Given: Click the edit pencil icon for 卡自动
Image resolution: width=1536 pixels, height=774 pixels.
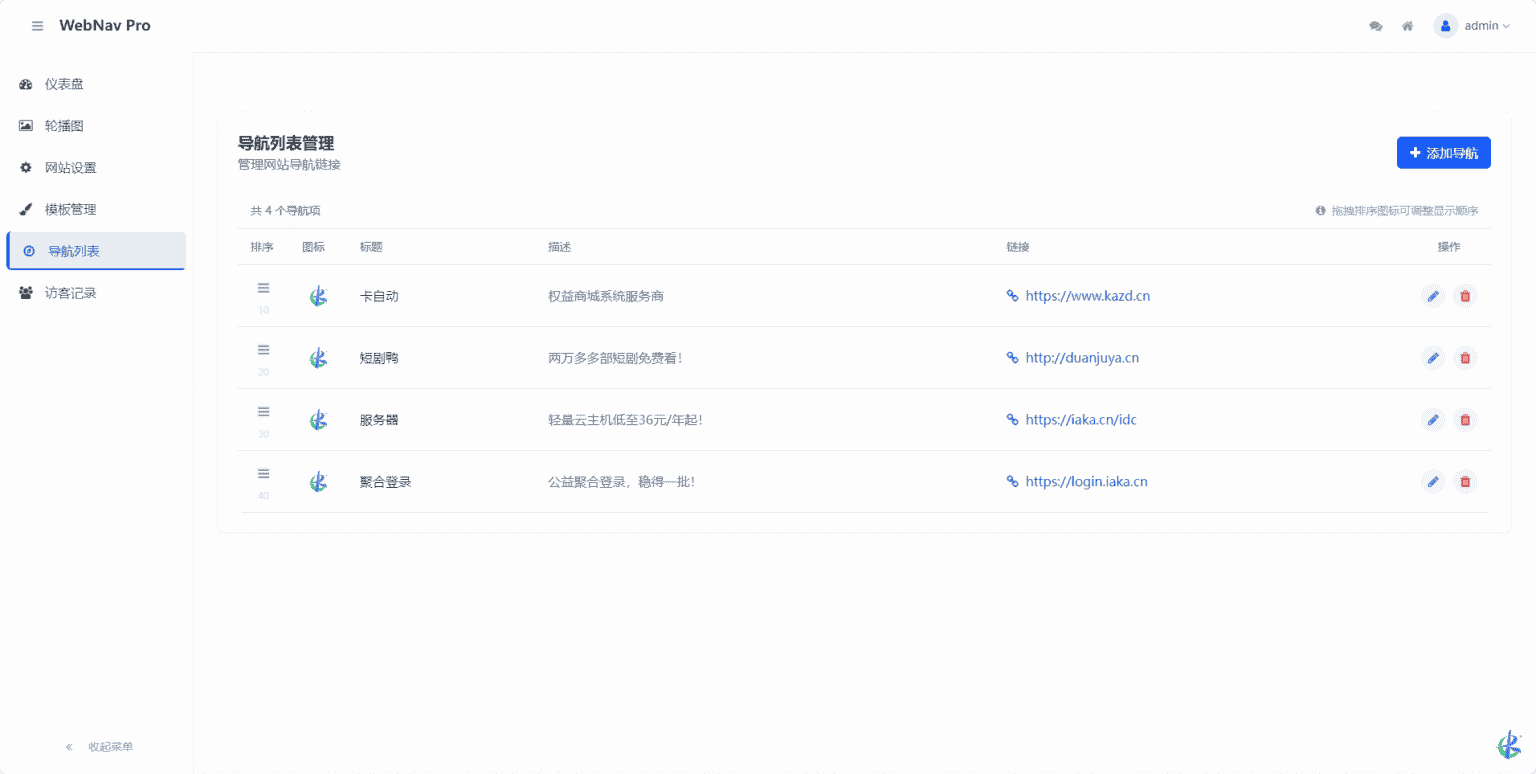Looking at the screenshot, I should [x=1433, y=296].
